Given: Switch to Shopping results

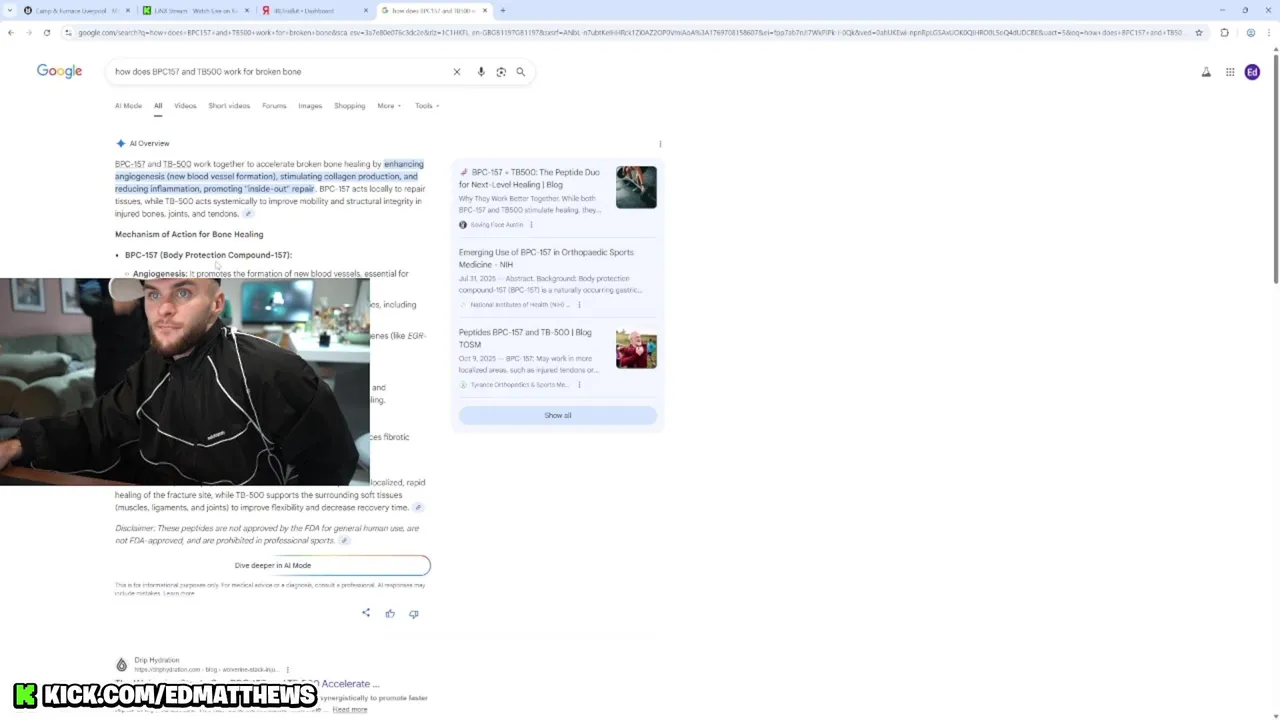Looking at the screenshot, I should point(349,105).
